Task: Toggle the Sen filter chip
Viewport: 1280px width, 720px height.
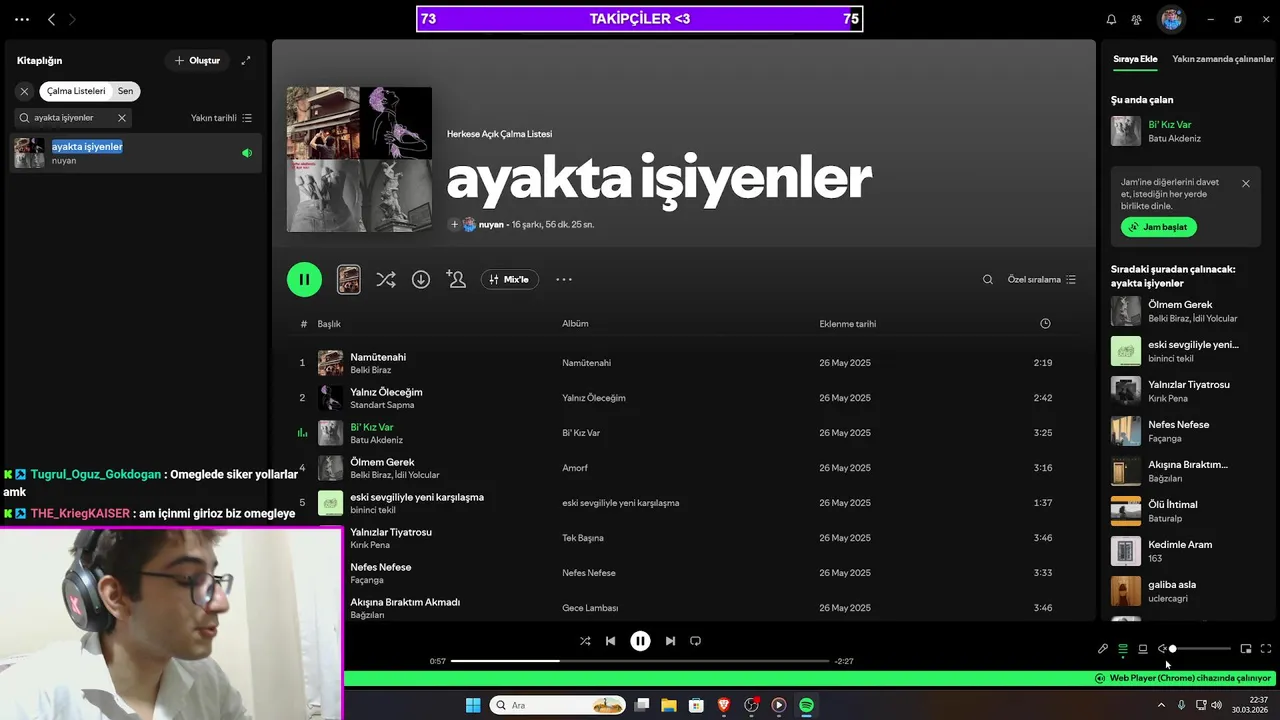Action: [x=125, y=91]
